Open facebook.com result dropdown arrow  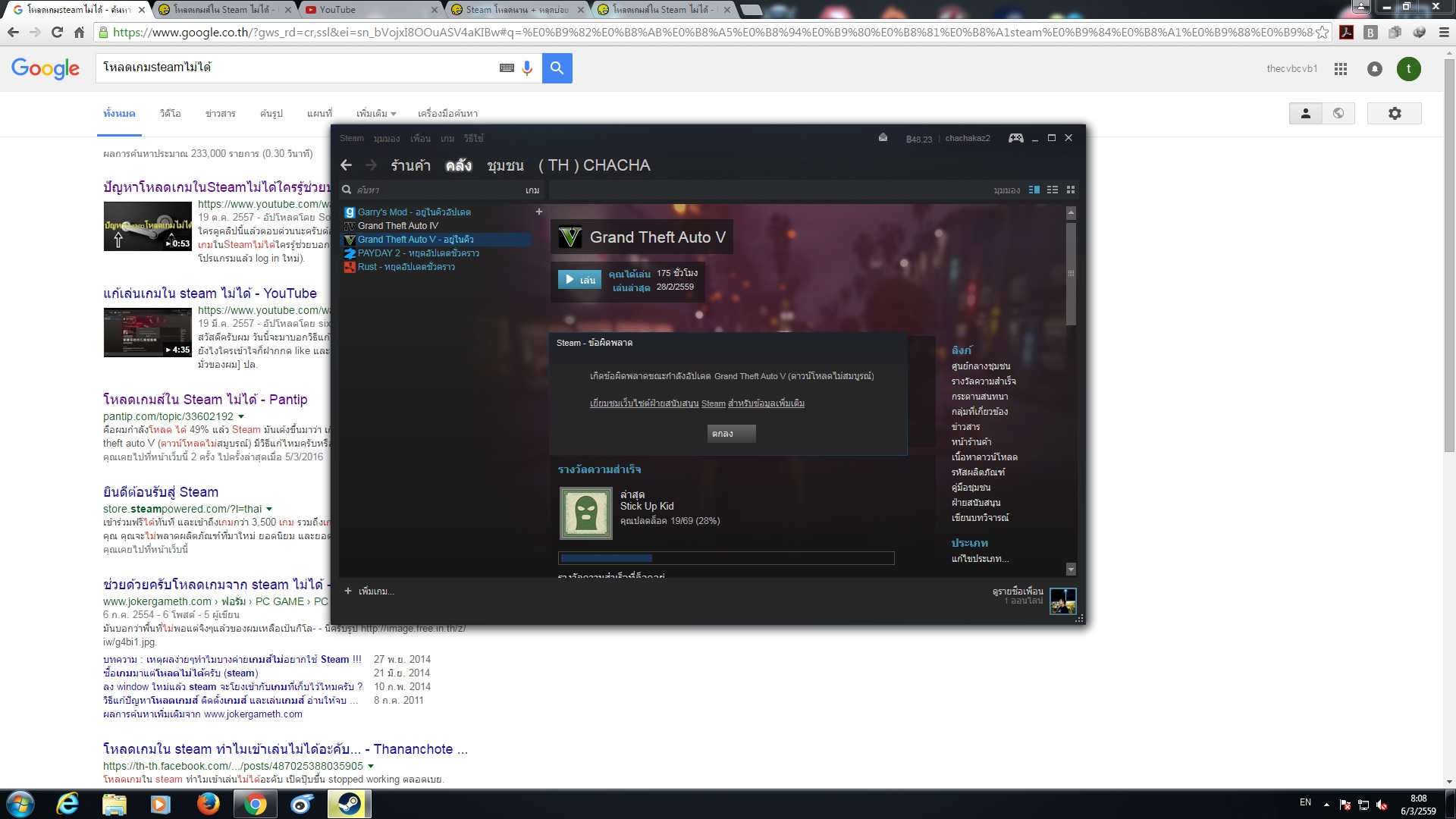(371, 766)
